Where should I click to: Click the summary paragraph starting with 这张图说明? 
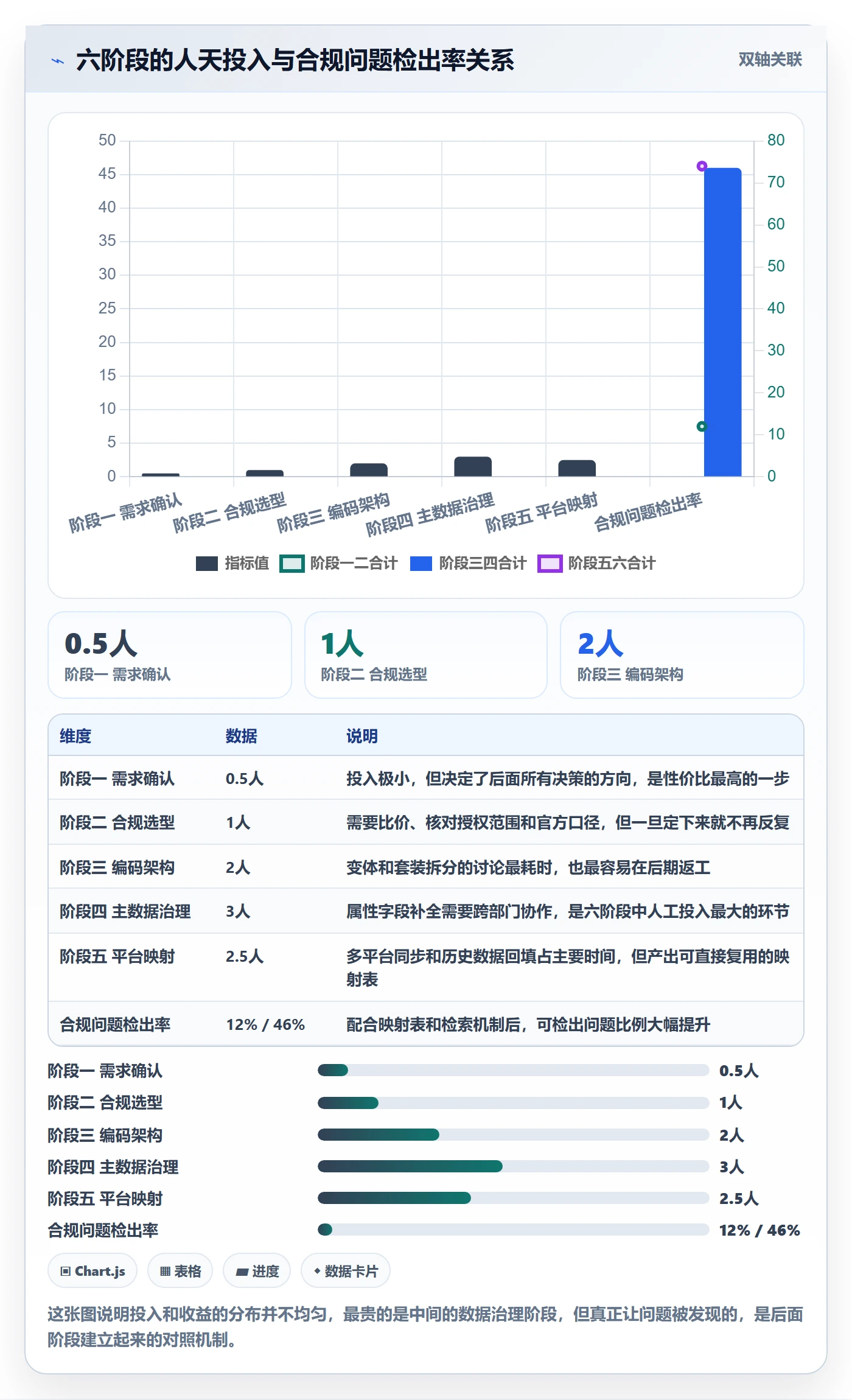tap(425, 1327)
